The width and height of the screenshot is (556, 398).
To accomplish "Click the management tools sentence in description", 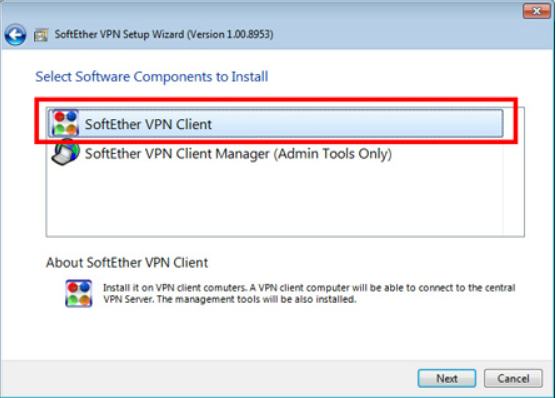I will [x=257, y=299].
